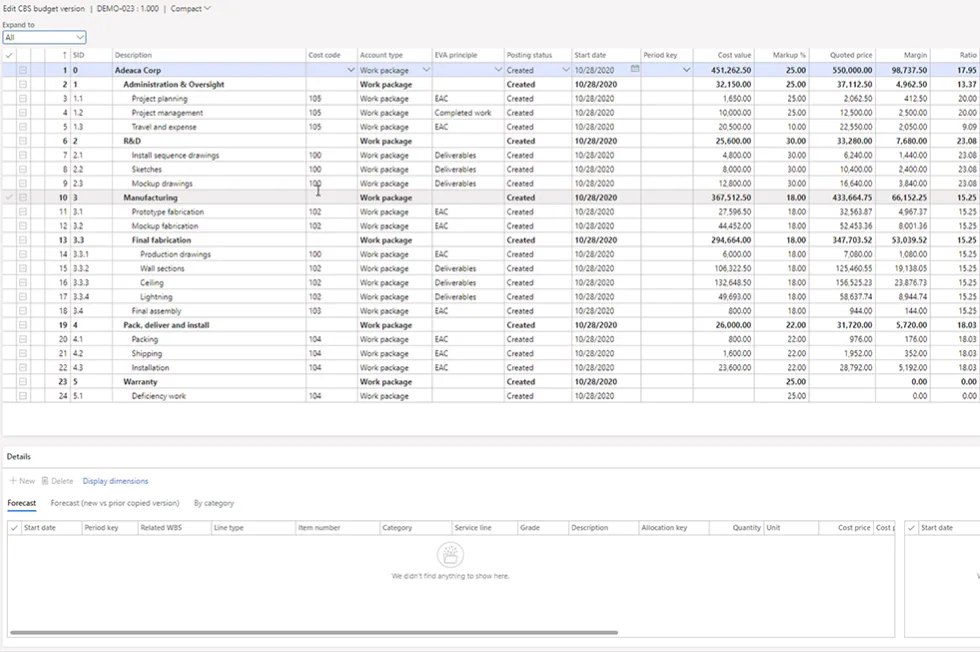Screen dimensions: 980x652
Task: Open the calendar picker in Adeaca Corp Start date
Action: (x=635, y=69)
